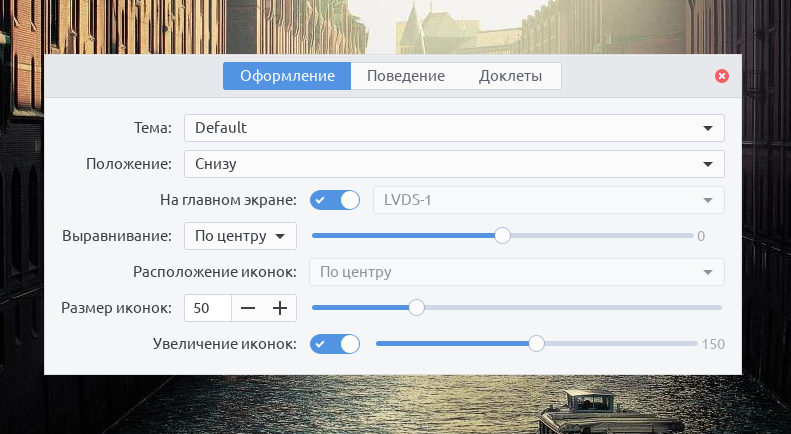791x434 pixels.
Task: Toggle the Увеличение иконок switch
Action: tap(335, 344)
